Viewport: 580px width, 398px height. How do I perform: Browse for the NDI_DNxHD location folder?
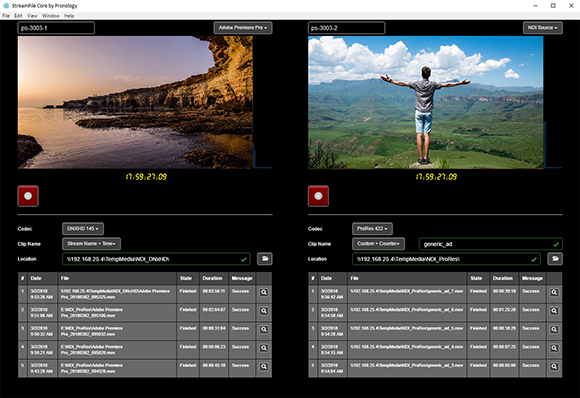(265, 259)
